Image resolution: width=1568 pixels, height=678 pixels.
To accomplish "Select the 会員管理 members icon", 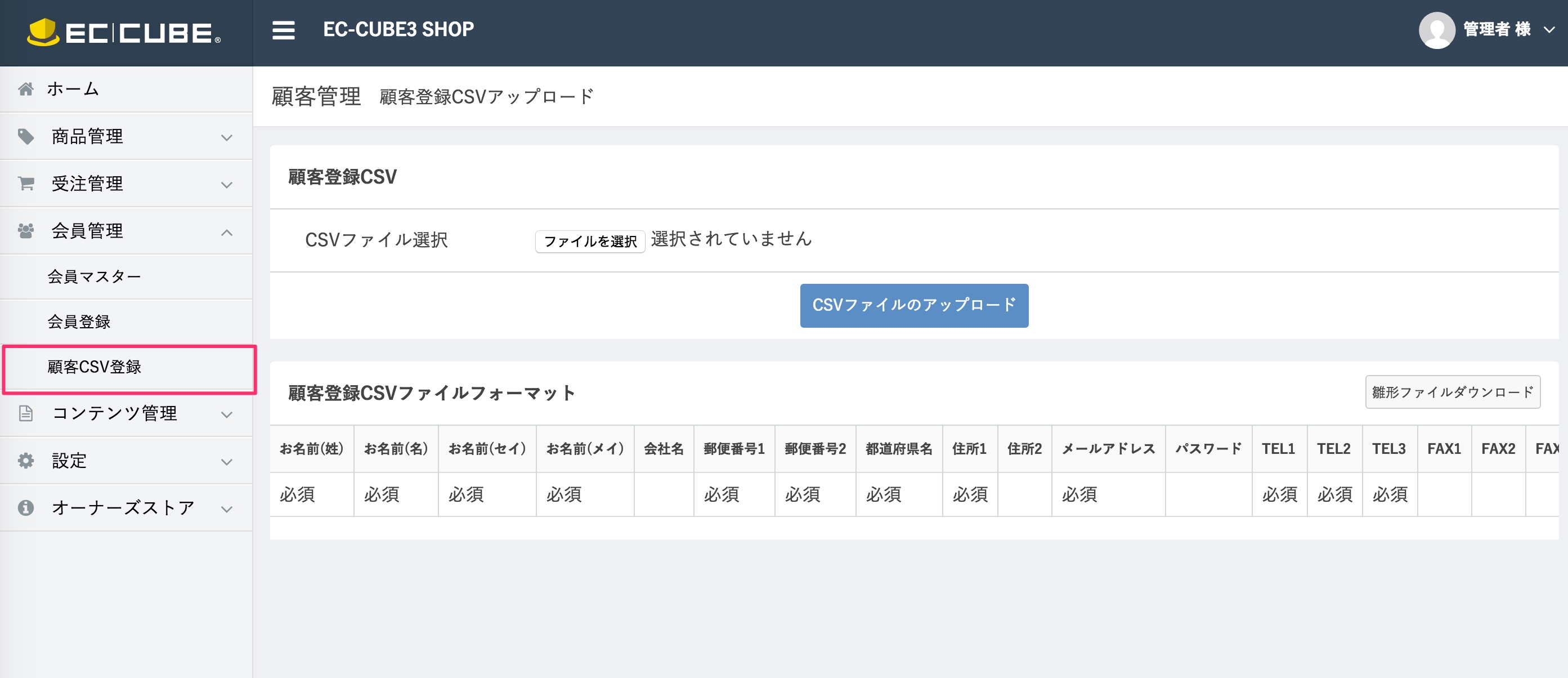I will [25, 230].
